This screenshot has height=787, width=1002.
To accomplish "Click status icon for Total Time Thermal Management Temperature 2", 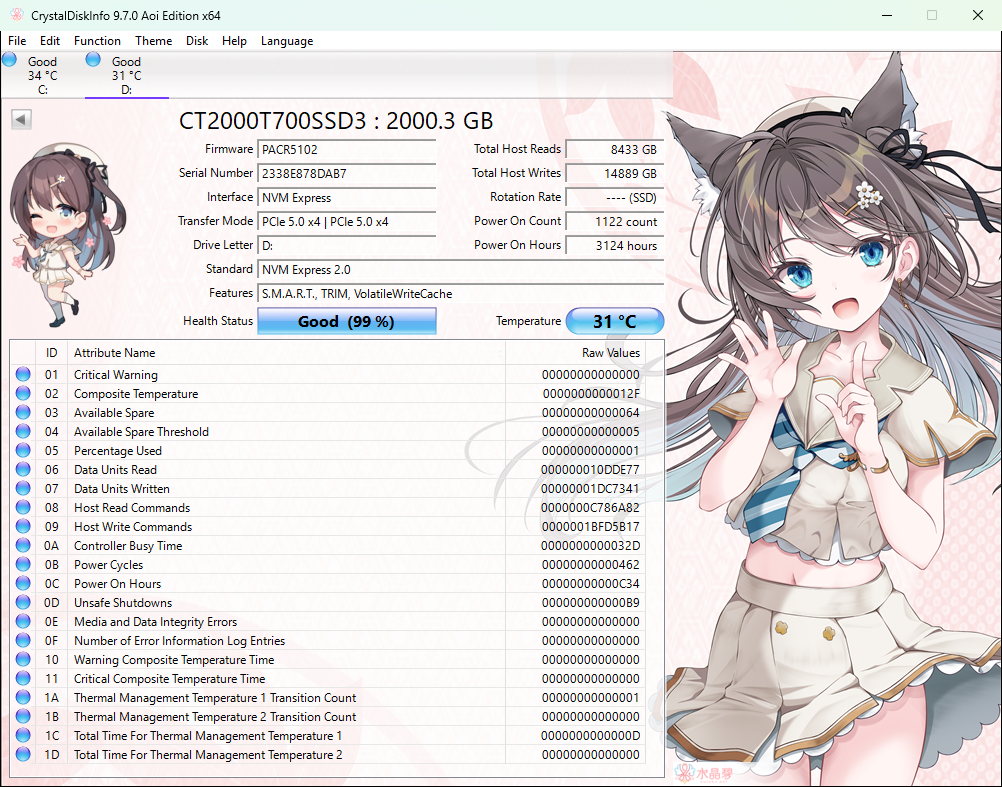I will [x=23, y=754].
